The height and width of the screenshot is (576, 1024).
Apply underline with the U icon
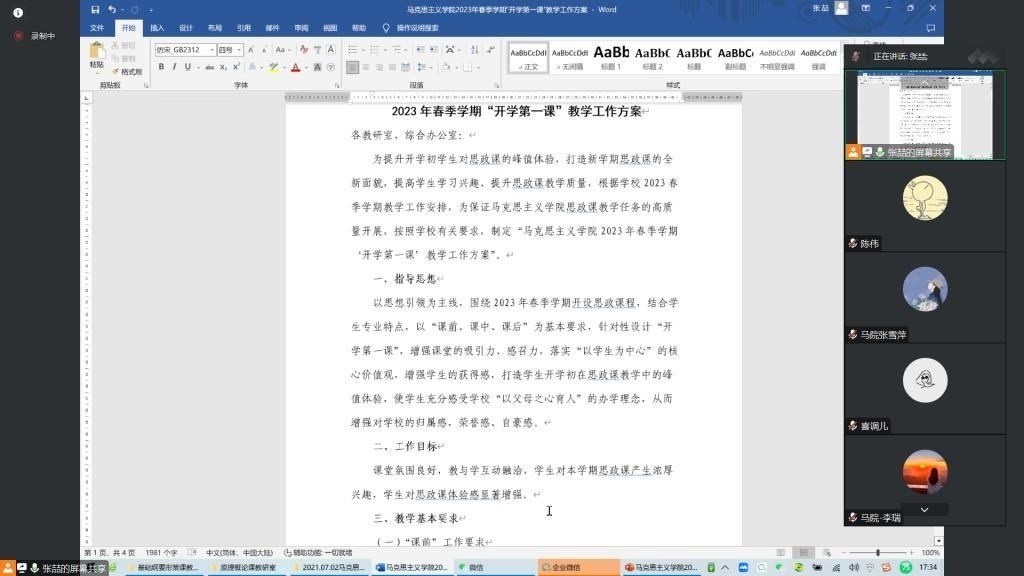[187, 67]
